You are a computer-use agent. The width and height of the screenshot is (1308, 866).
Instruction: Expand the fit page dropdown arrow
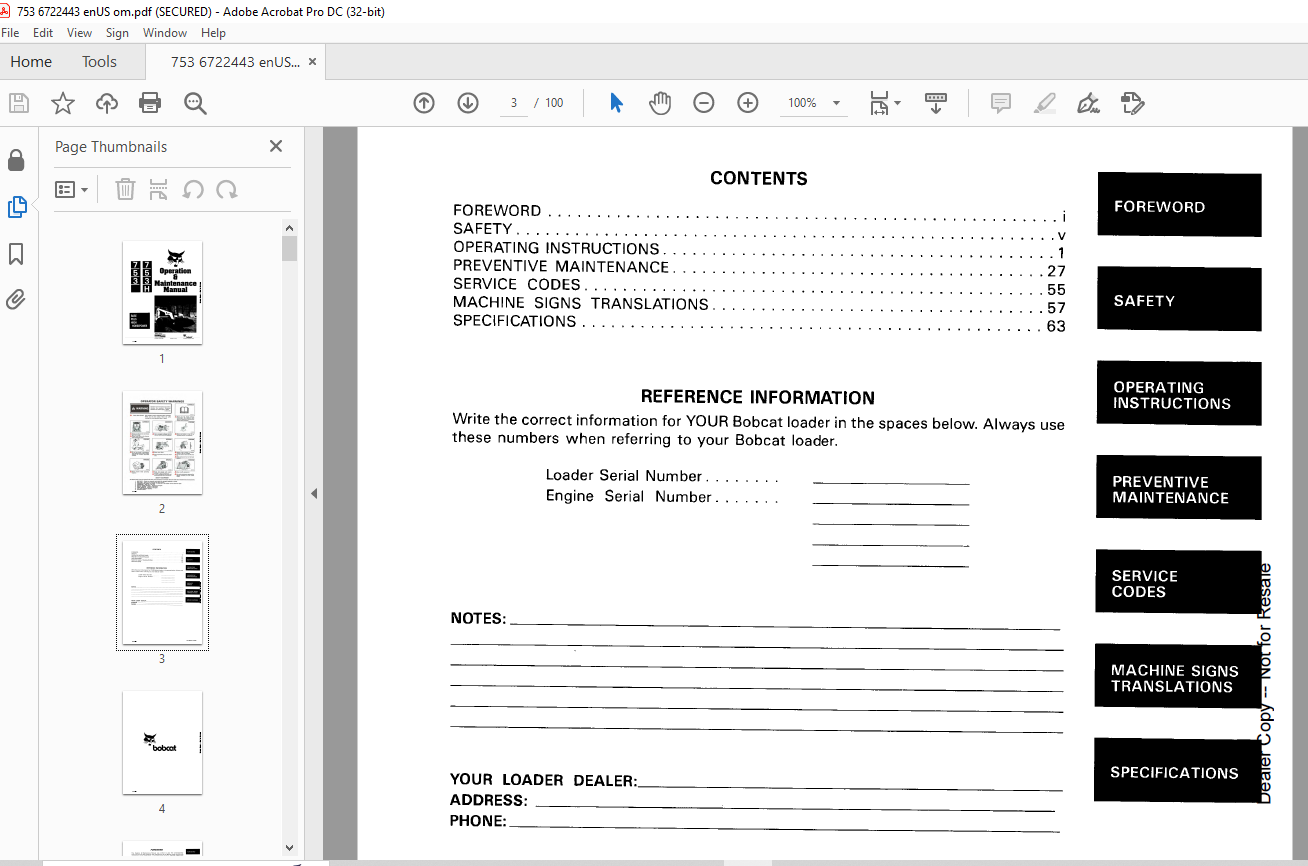[x=897, y=103]
